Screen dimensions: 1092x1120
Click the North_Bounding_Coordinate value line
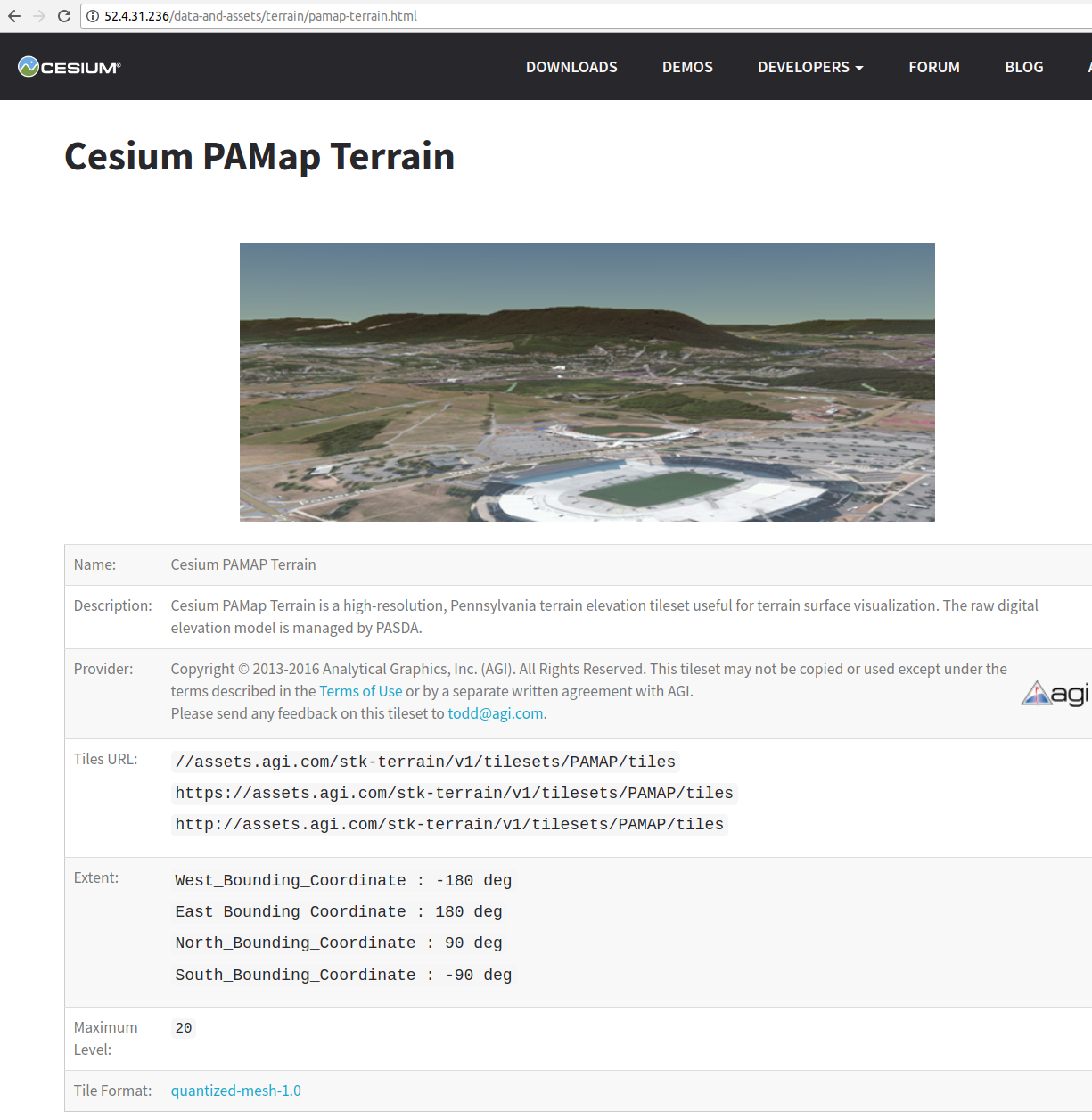[339, 943]
